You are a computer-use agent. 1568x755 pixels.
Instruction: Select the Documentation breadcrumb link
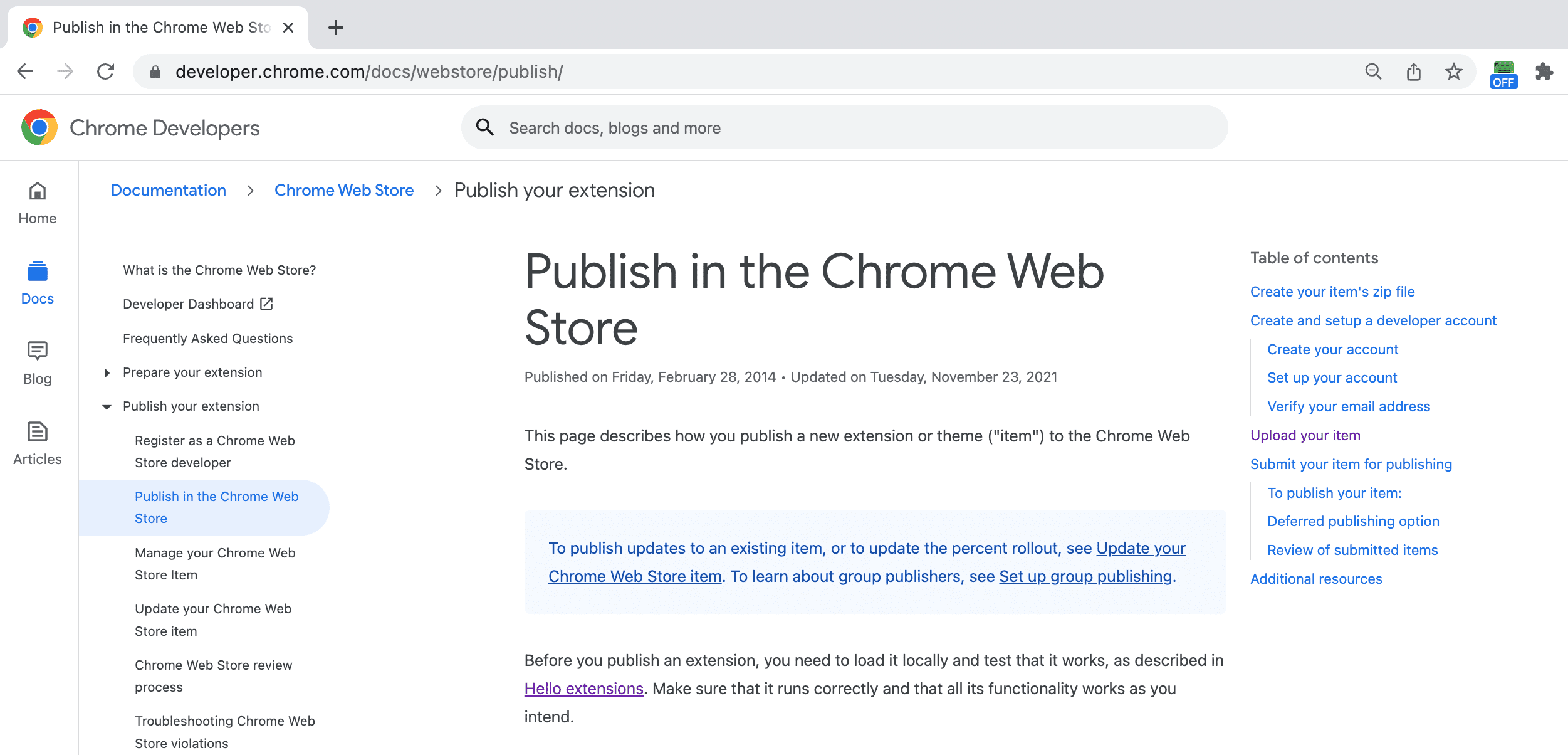167,190
